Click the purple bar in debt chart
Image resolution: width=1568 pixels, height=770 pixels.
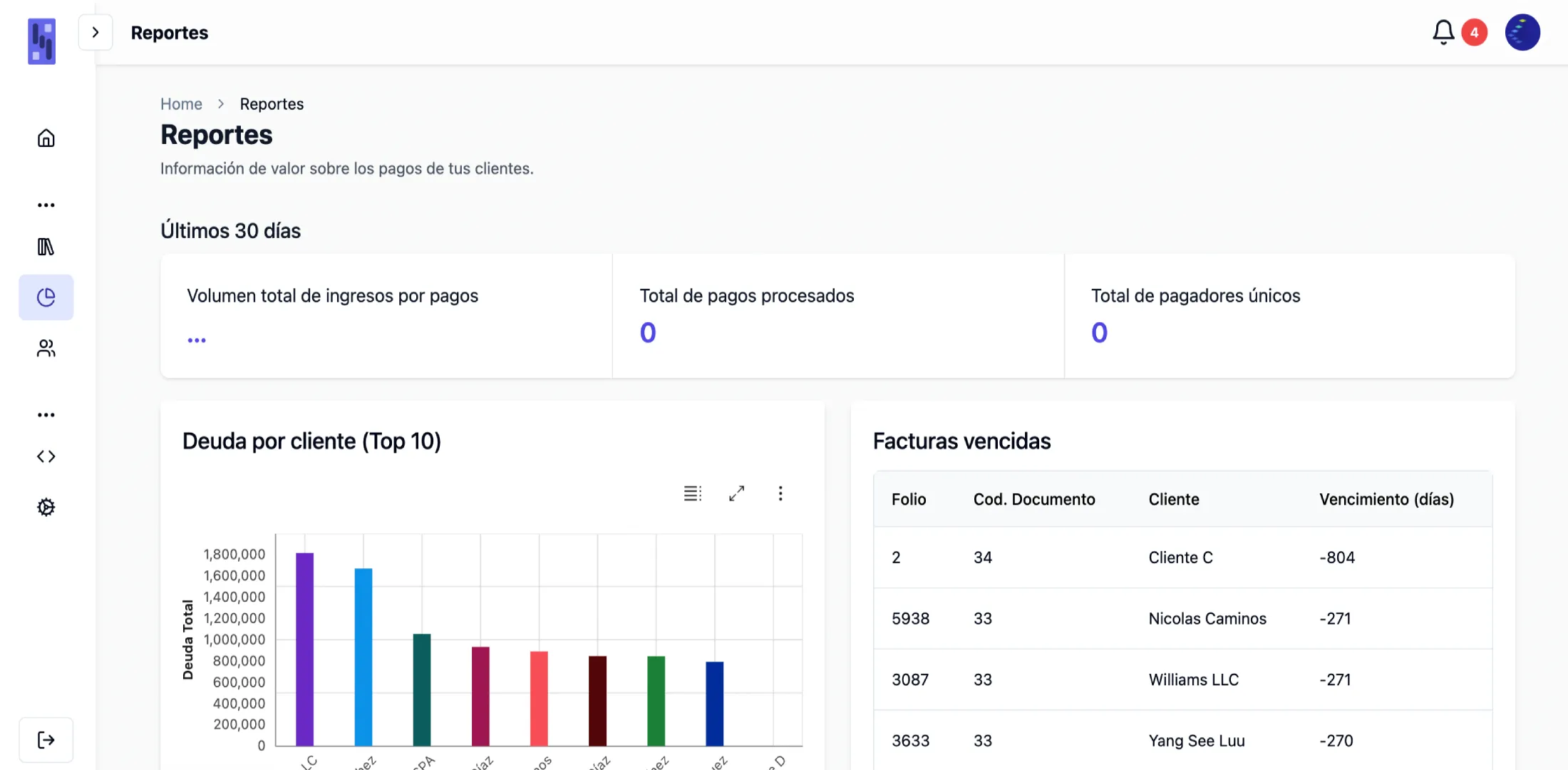tap(304, 649)
